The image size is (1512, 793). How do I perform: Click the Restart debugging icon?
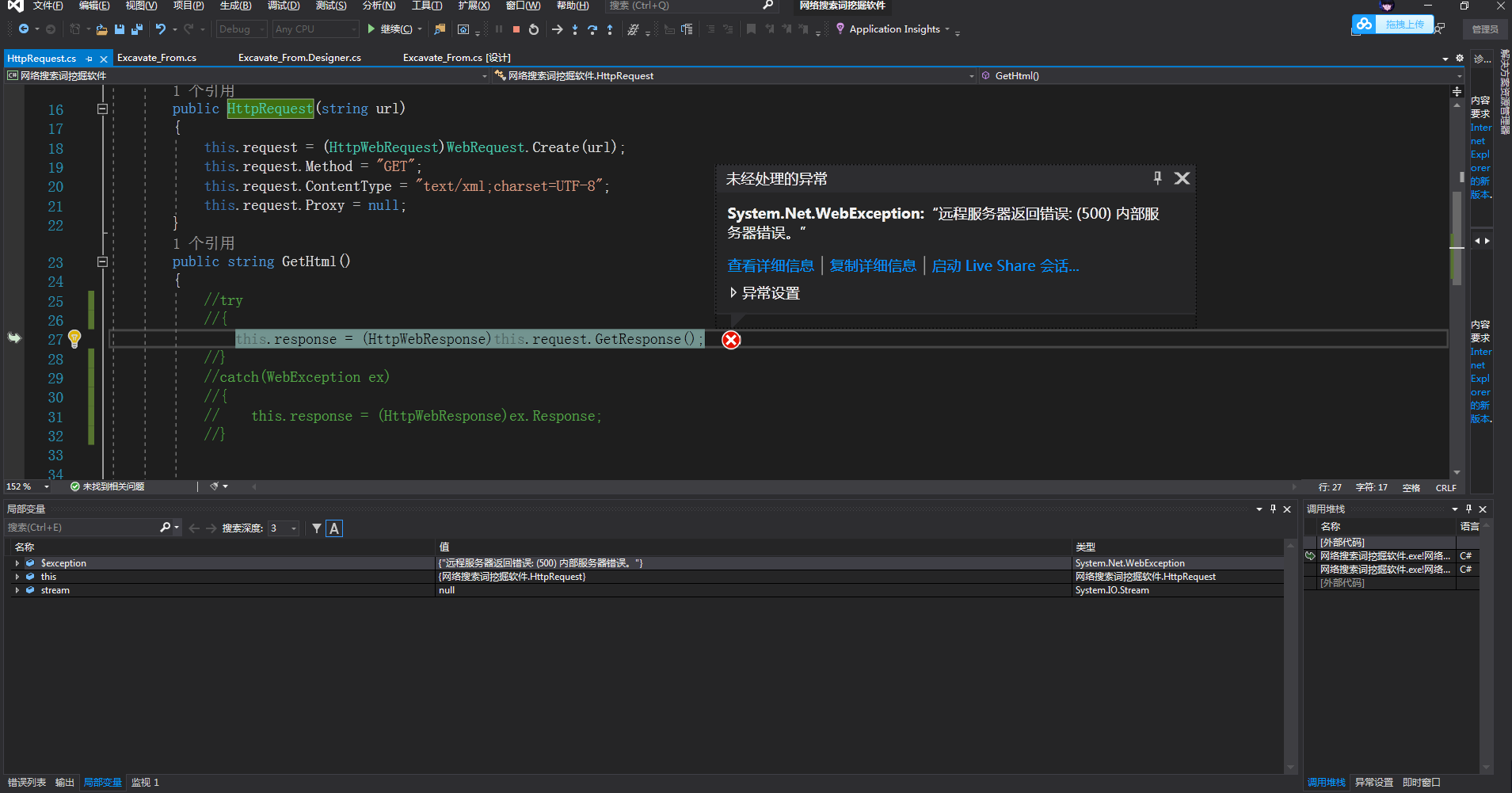tap(534, 29)
